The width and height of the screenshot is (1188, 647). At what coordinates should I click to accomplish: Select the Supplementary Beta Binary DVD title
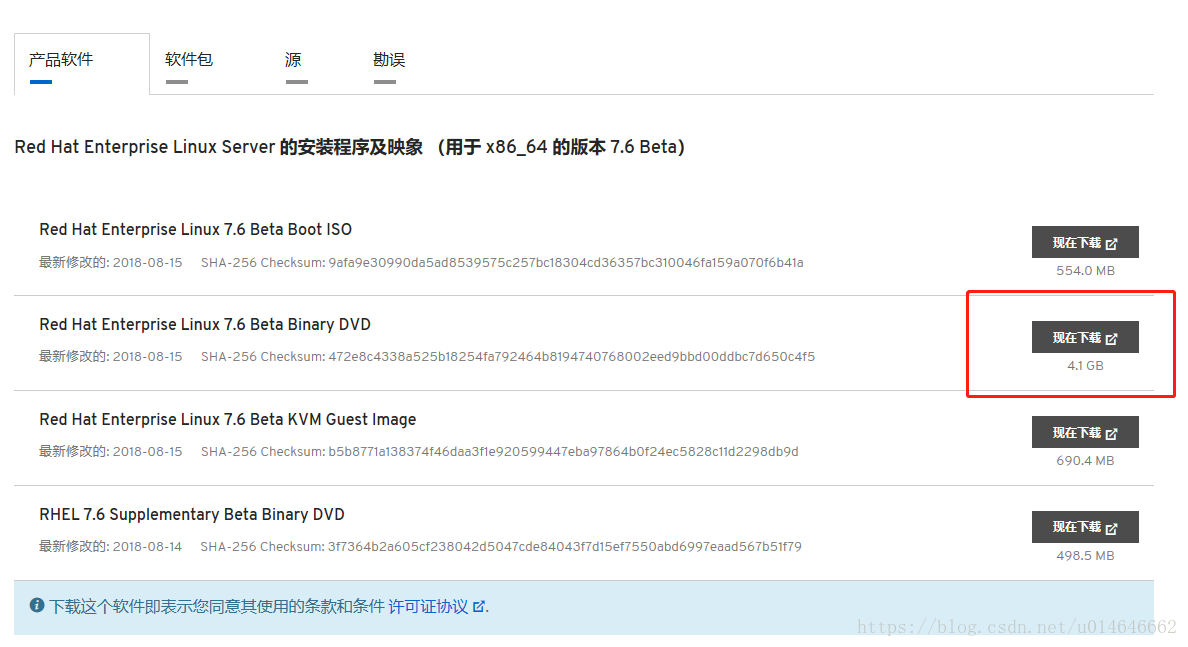[x=192, y=514]
